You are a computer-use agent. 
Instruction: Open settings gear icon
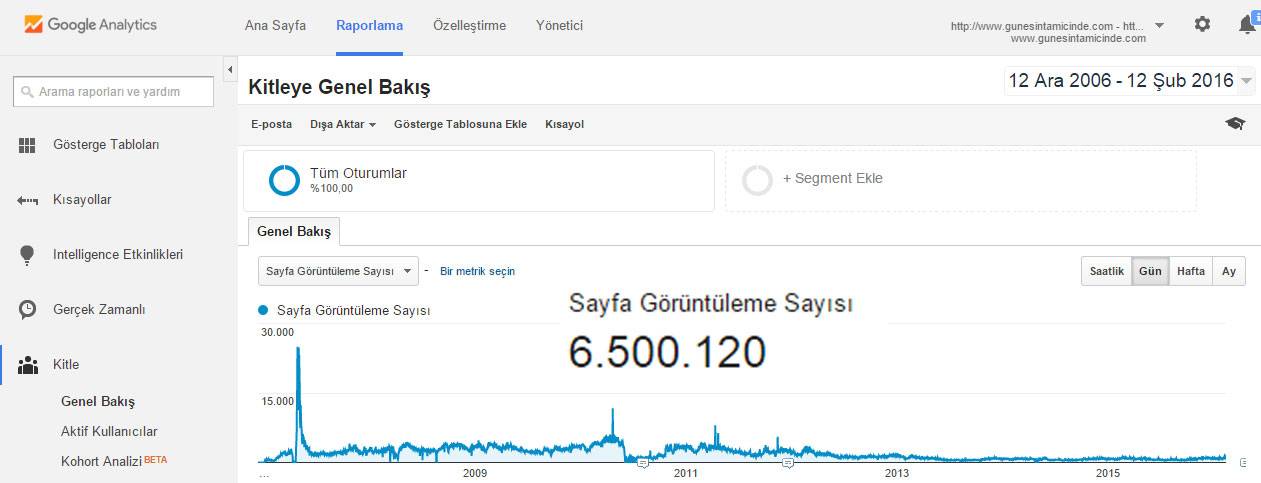coord(1202,25)
